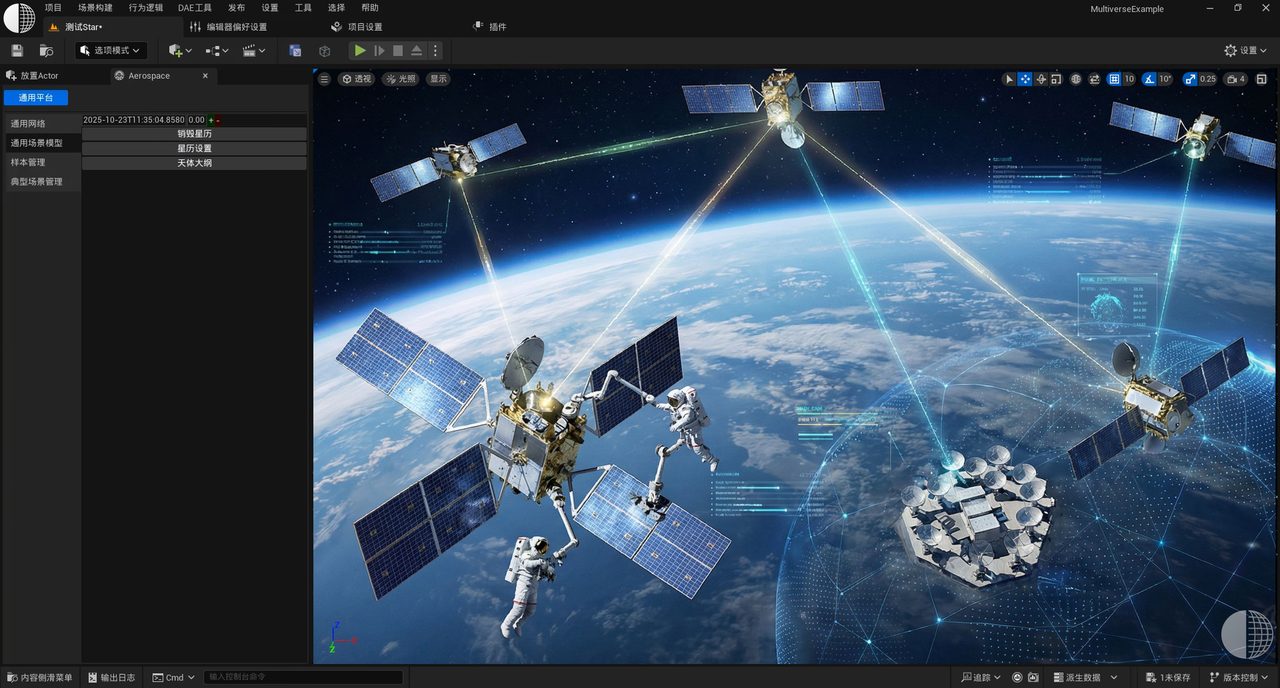The height and width of the screenshot is (688, 1280).
Task: Open the DAE工具 menu
Action: click(x=195, y=7)
